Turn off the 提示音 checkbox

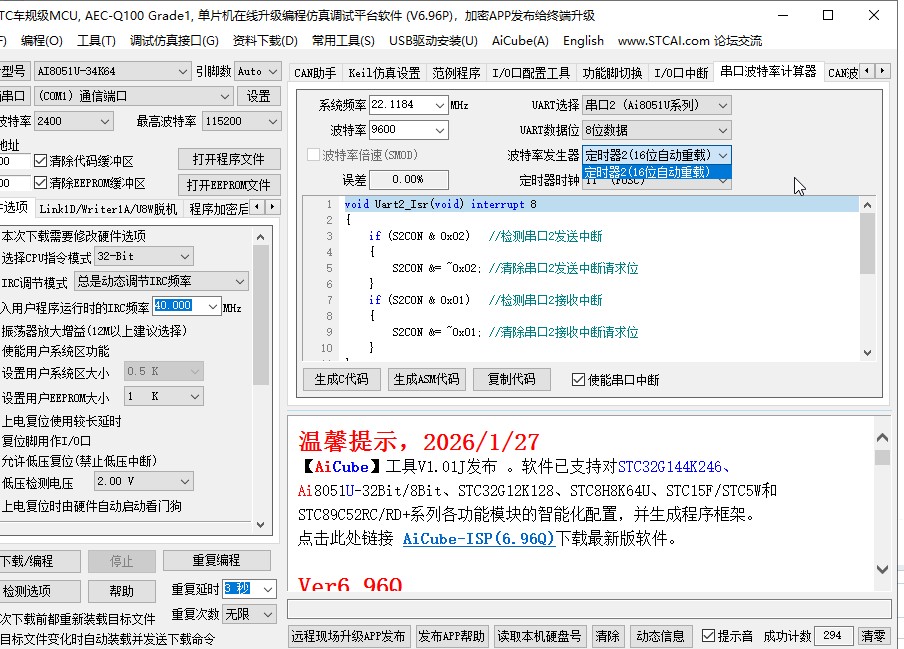click(710, 634)
